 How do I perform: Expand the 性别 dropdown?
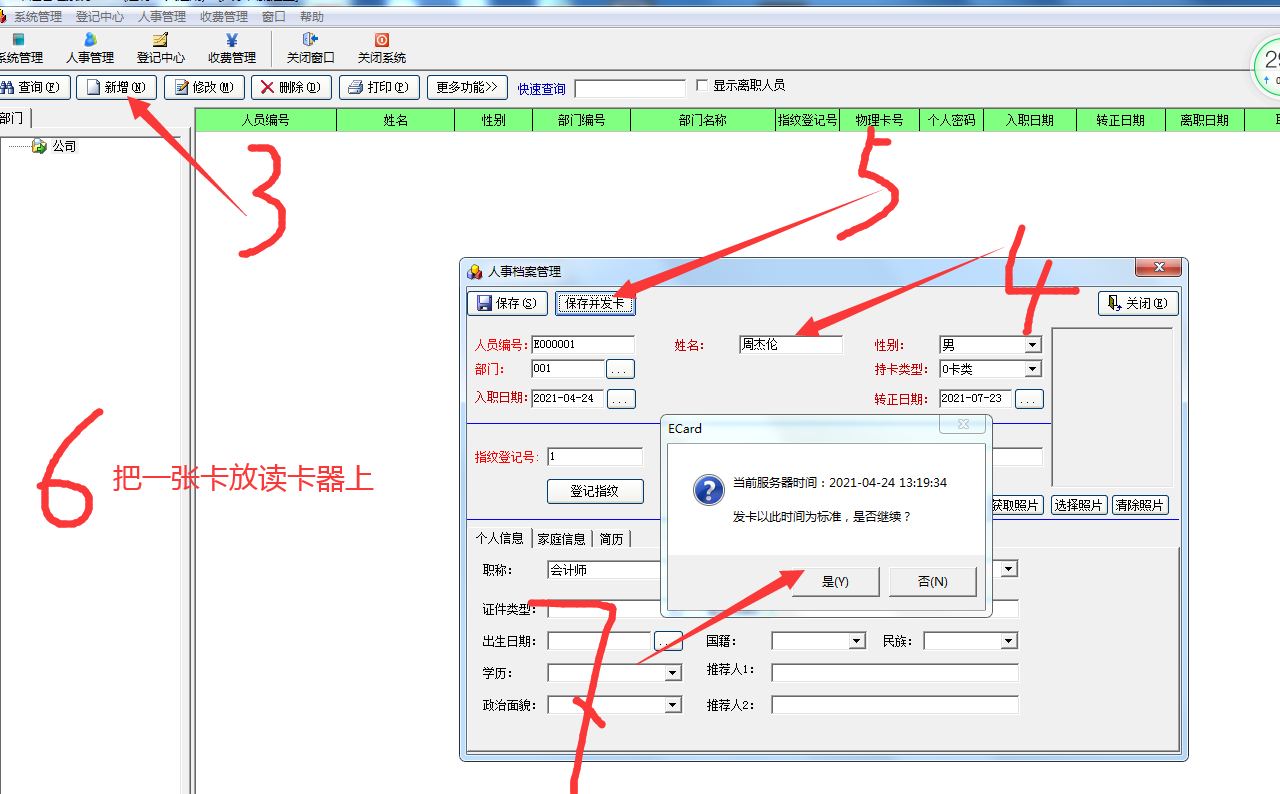pos(1032,345)
